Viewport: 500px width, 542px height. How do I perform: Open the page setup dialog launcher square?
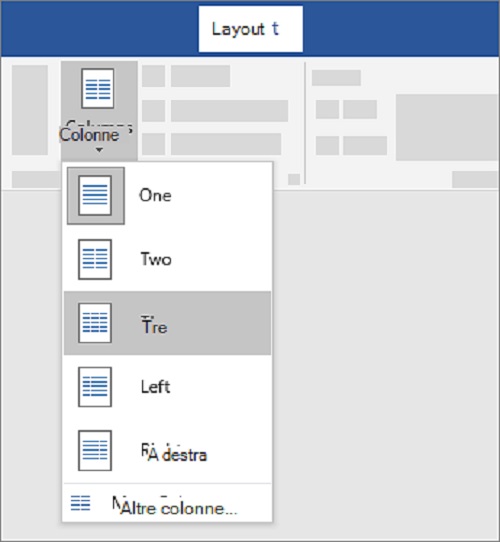pyautogui.click(x=294, y=179)
